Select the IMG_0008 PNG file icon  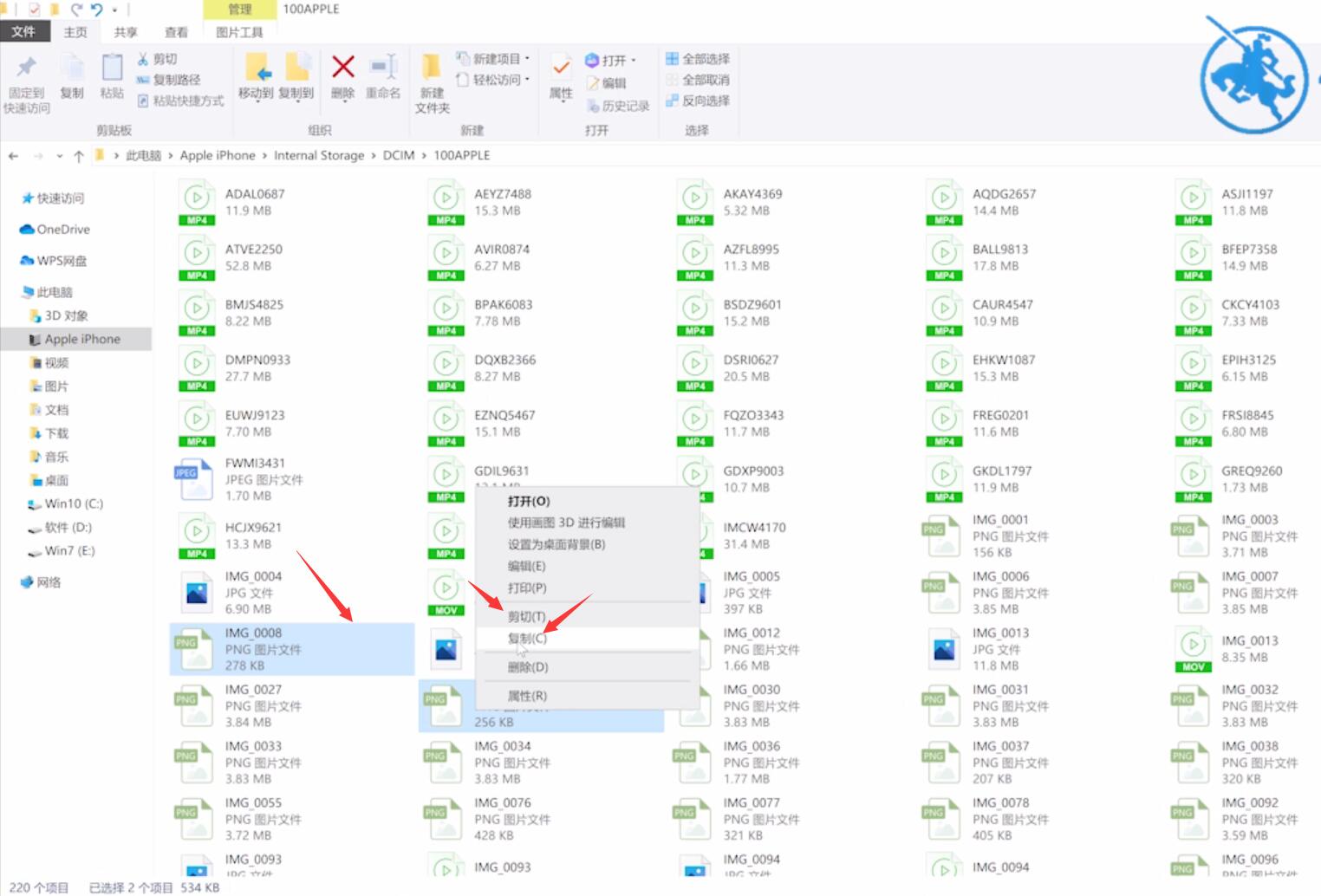pyautogui.click(x=193, y=649)
